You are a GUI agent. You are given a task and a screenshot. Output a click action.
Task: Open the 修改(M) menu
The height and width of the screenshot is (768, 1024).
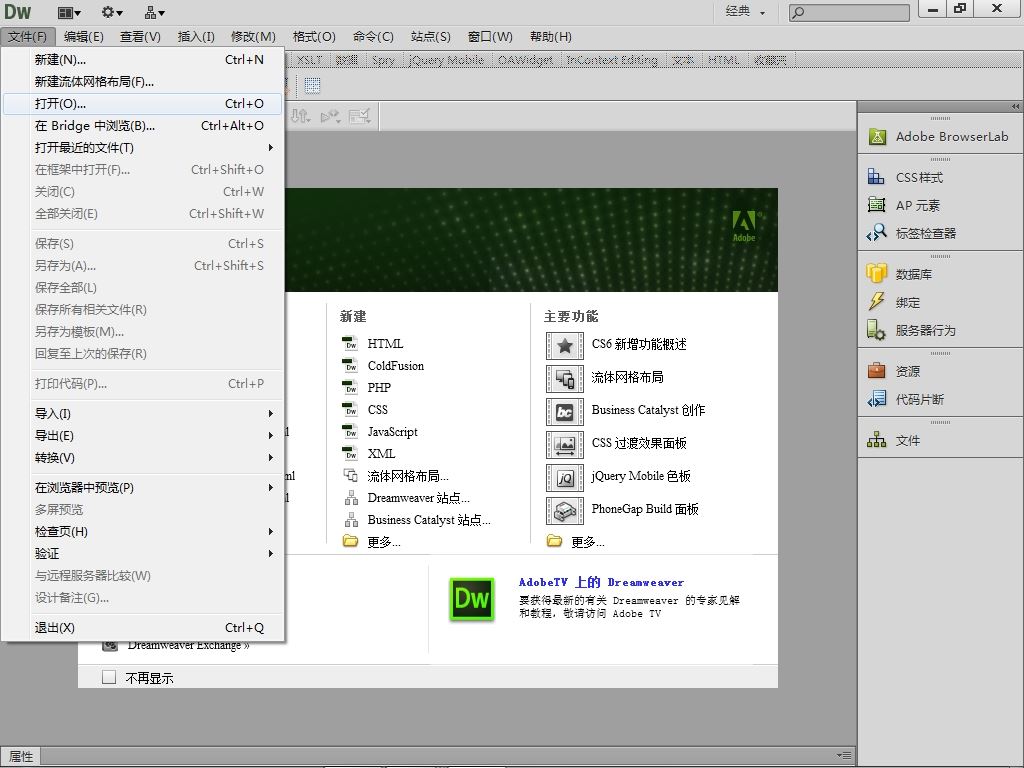[253, 37]
